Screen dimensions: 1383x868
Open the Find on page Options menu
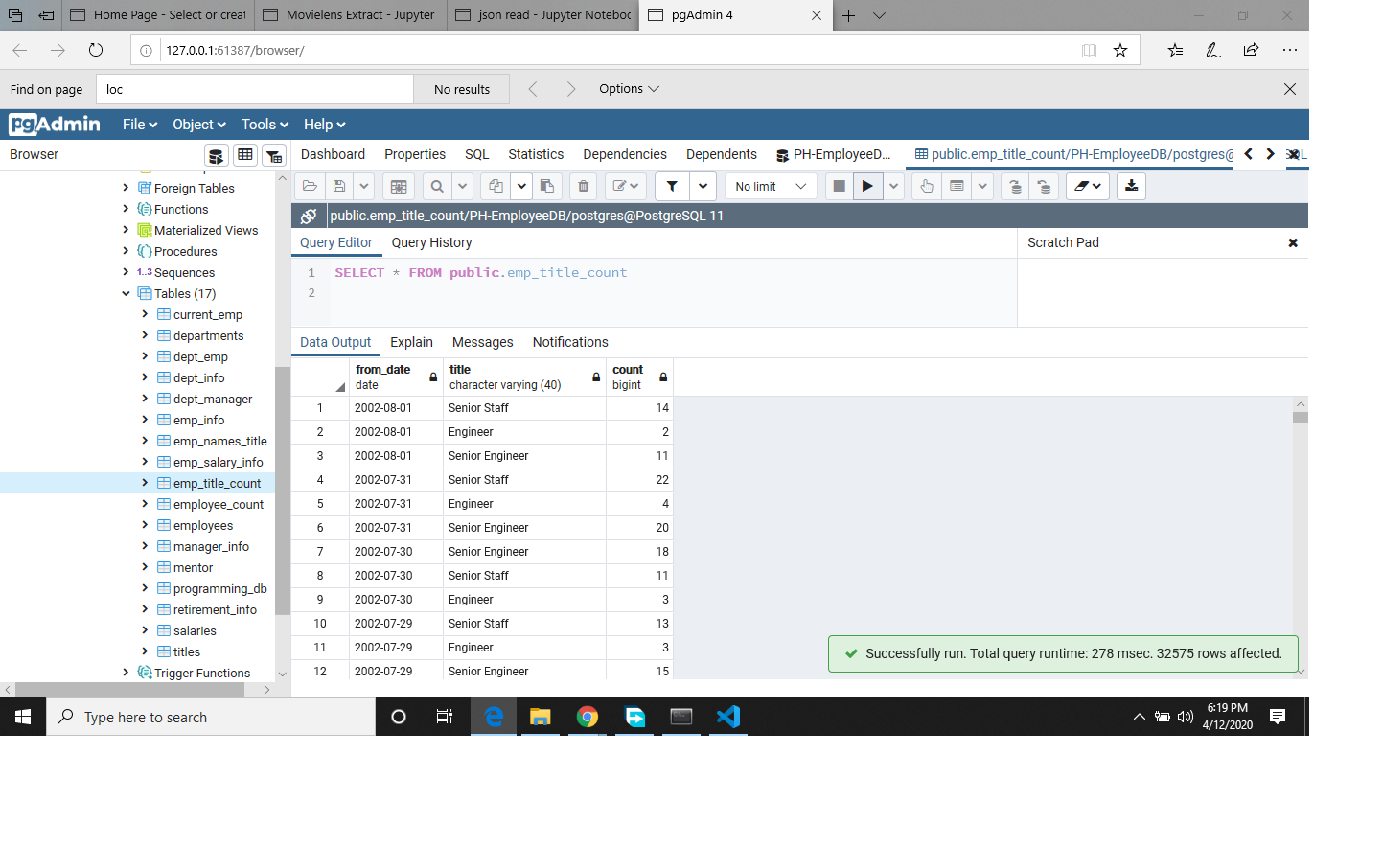[629, 89]
